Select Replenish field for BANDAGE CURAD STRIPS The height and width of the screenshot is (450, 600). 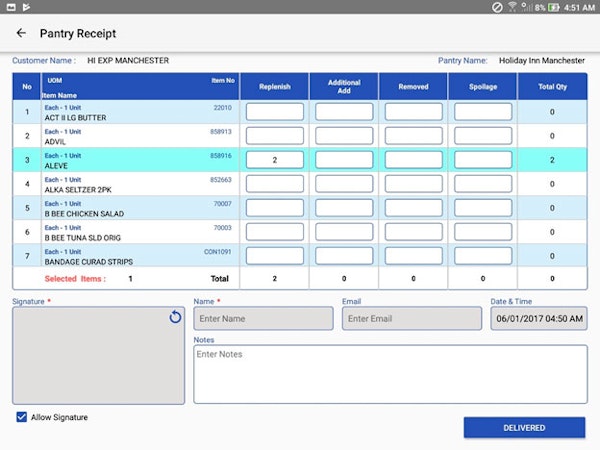[275, 256]
